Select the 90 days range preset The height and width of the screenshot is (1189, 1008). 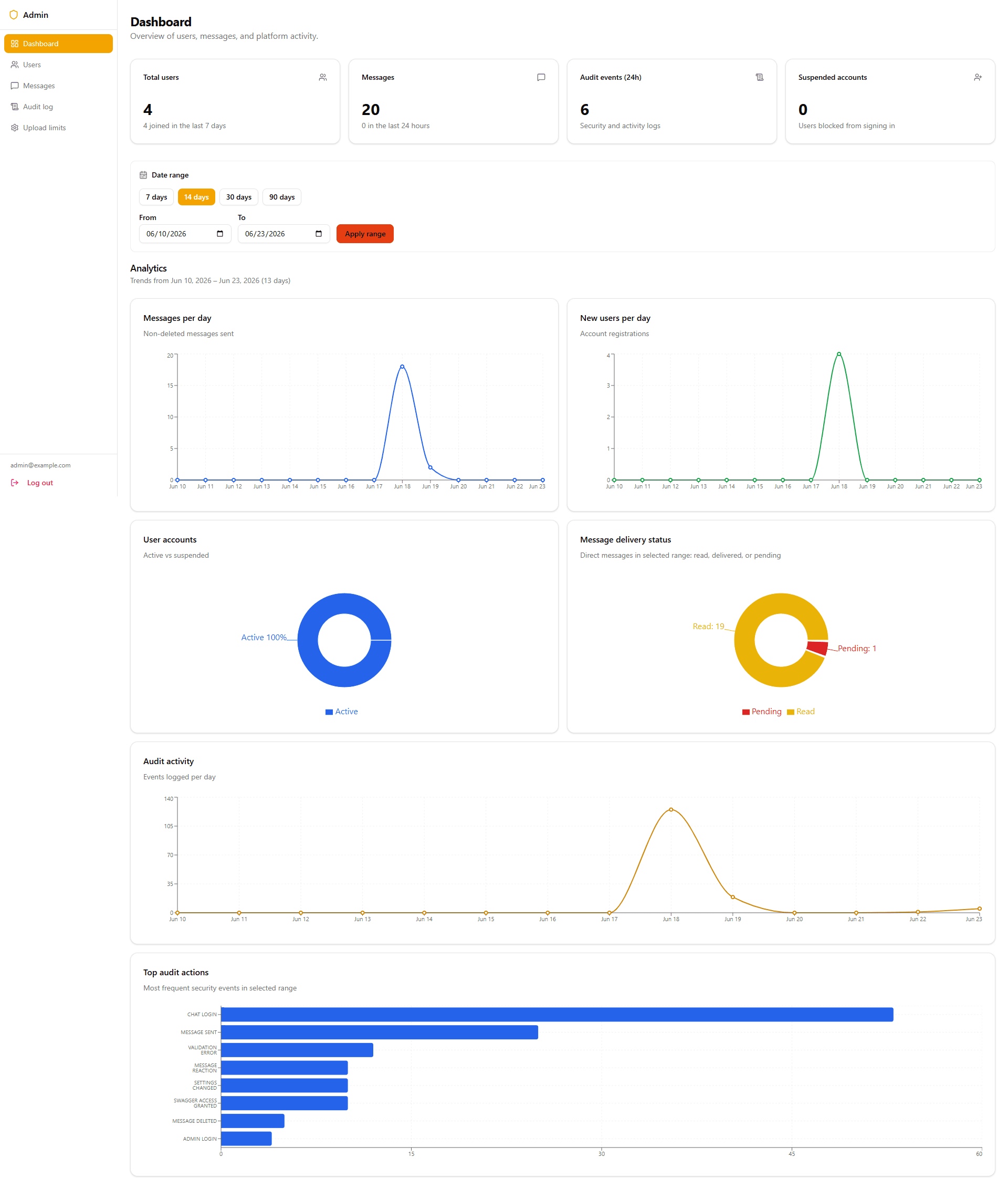tap(282, 196)
